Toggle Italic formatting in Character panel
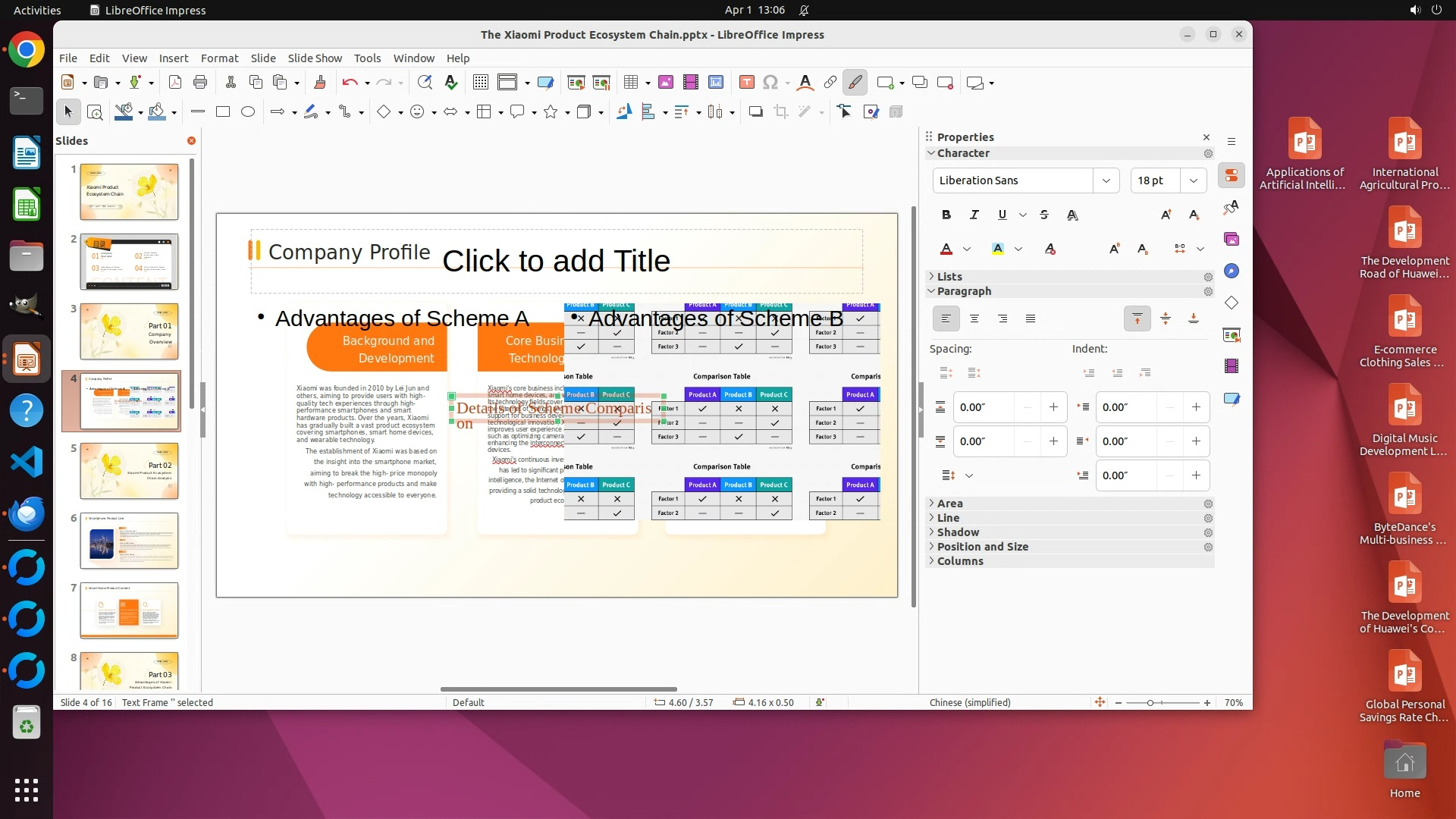1456x819 pixels. [x=974, y=215]
